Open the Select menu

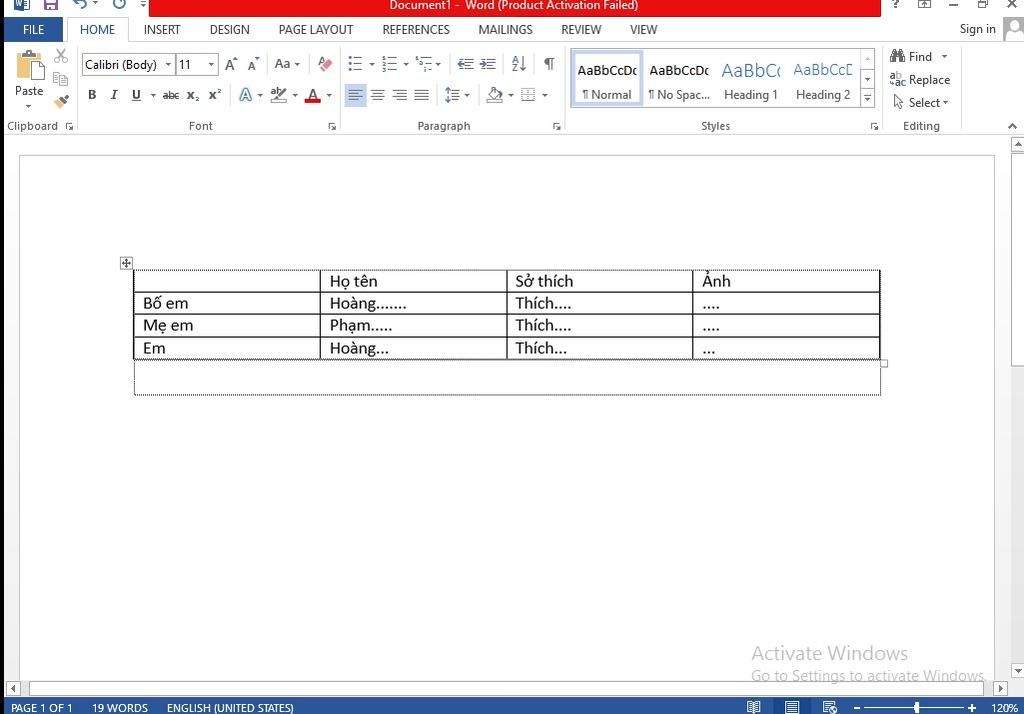point(921,103)
